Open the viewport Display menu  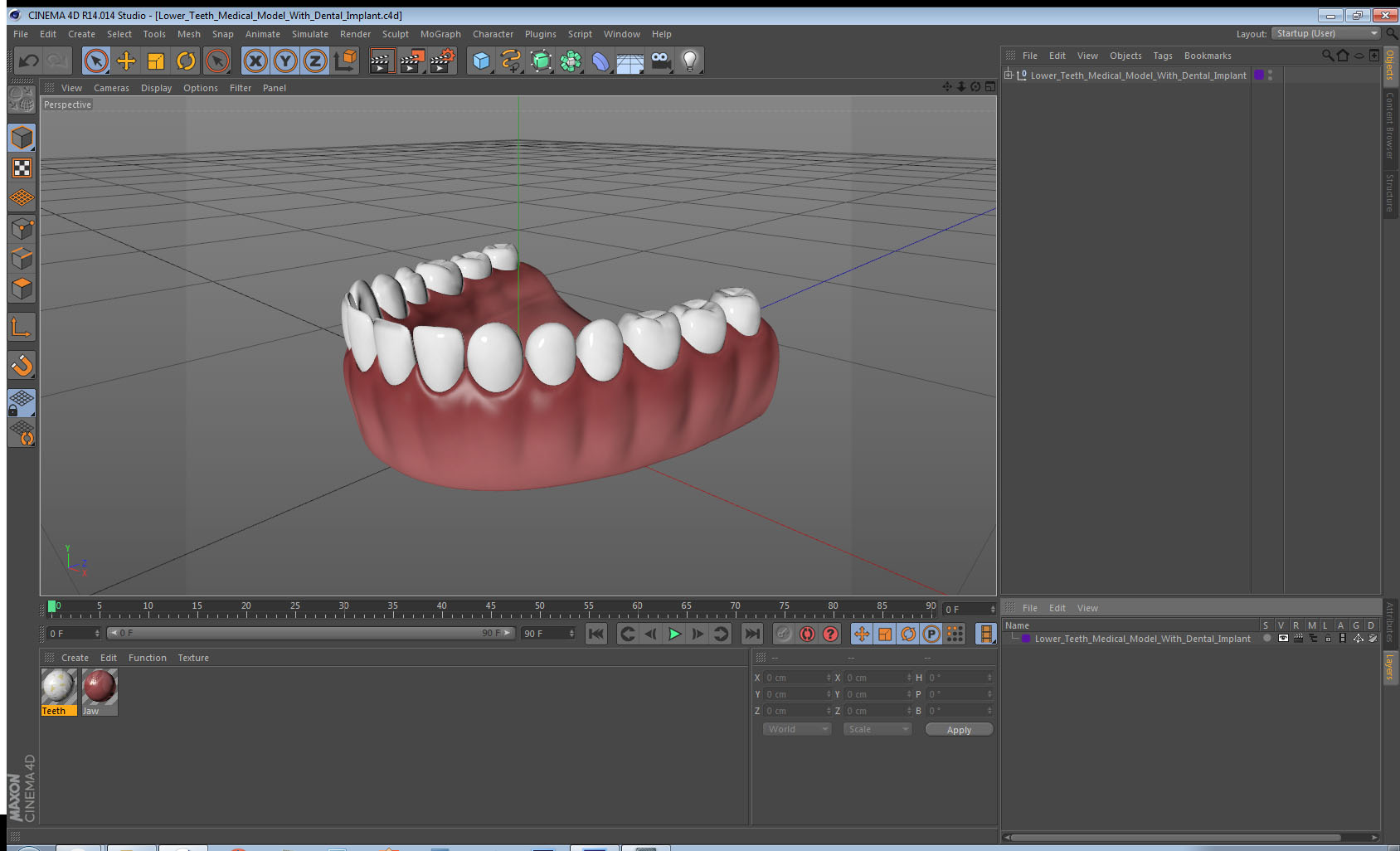coord(156,88)
